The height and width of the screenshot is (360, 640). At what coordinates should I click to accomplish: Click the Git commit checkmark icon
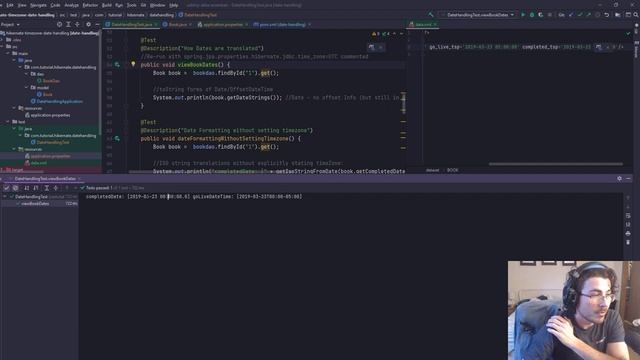pos(580,15)
